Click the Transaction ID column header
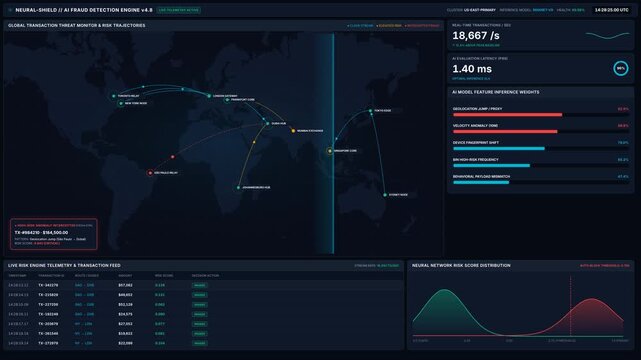The height and width of the screenshot is (360, 641). pos(51,276)
